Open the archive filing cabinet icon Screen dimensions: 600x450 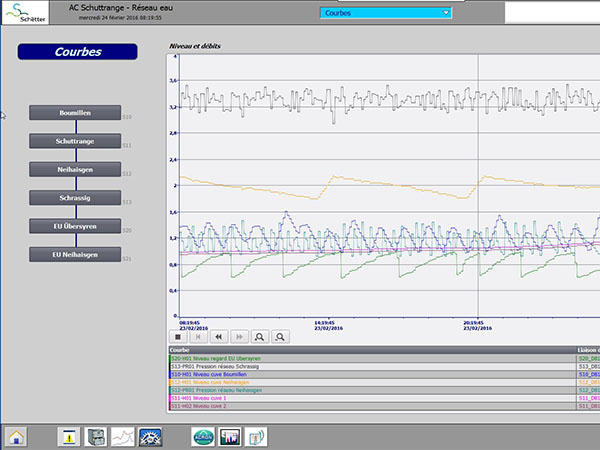click(x=95, y=437)
